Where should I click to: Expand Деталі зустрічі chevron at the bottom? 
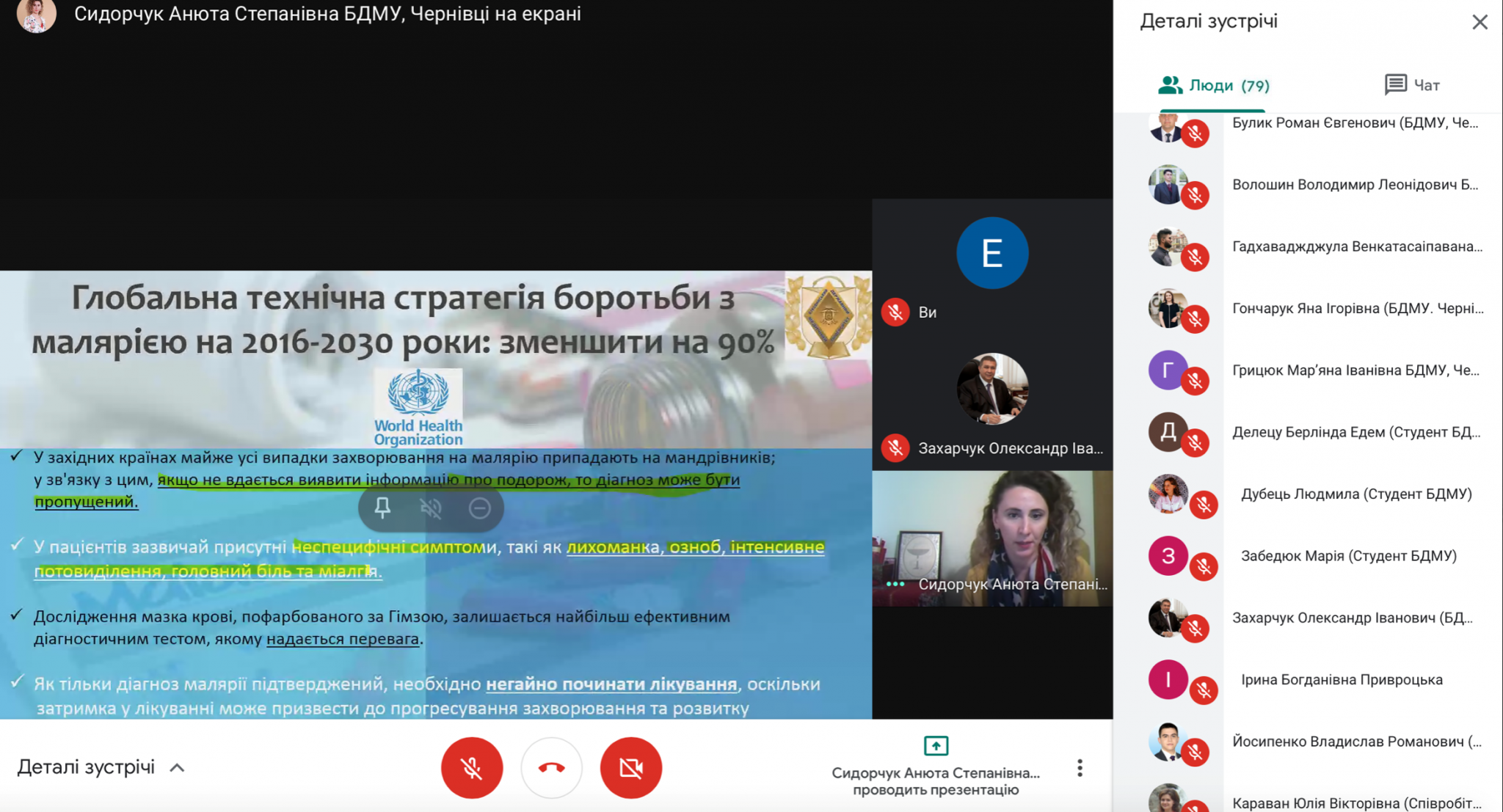point(177,768)
